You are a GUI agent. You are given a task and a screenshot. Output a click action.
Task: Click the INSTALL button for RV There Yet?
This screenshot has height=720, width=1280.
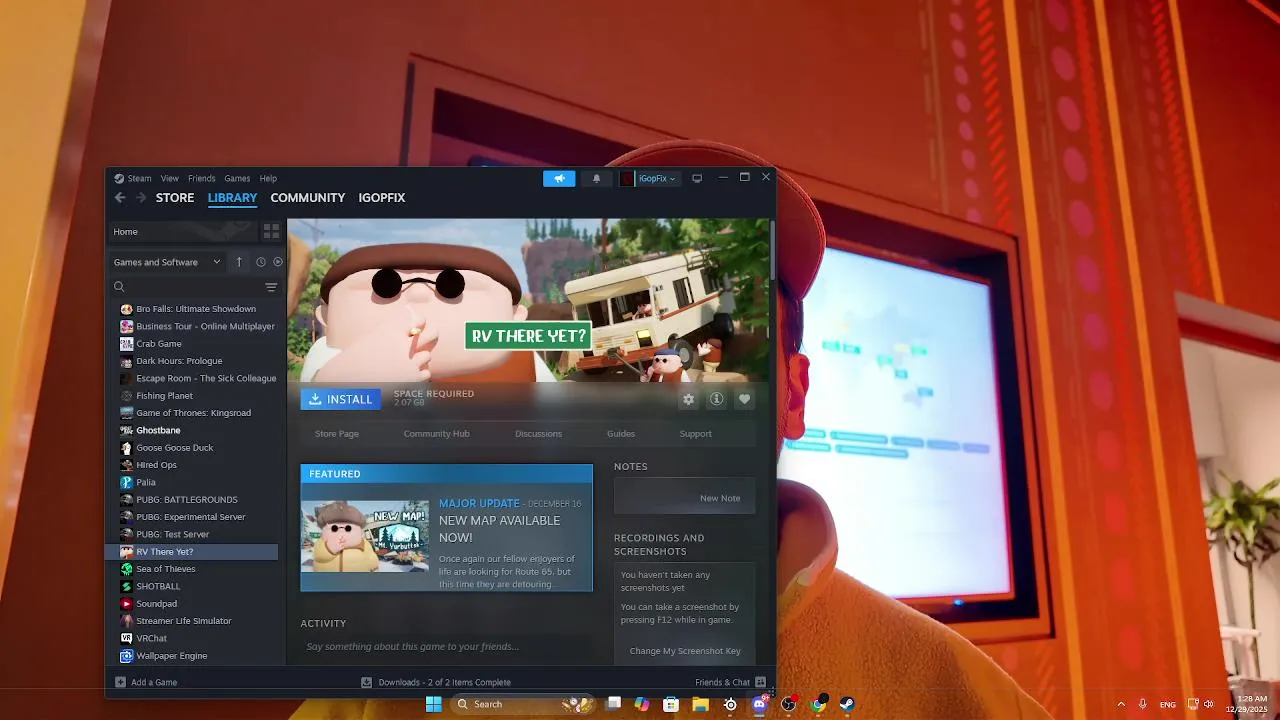[341, 399]
